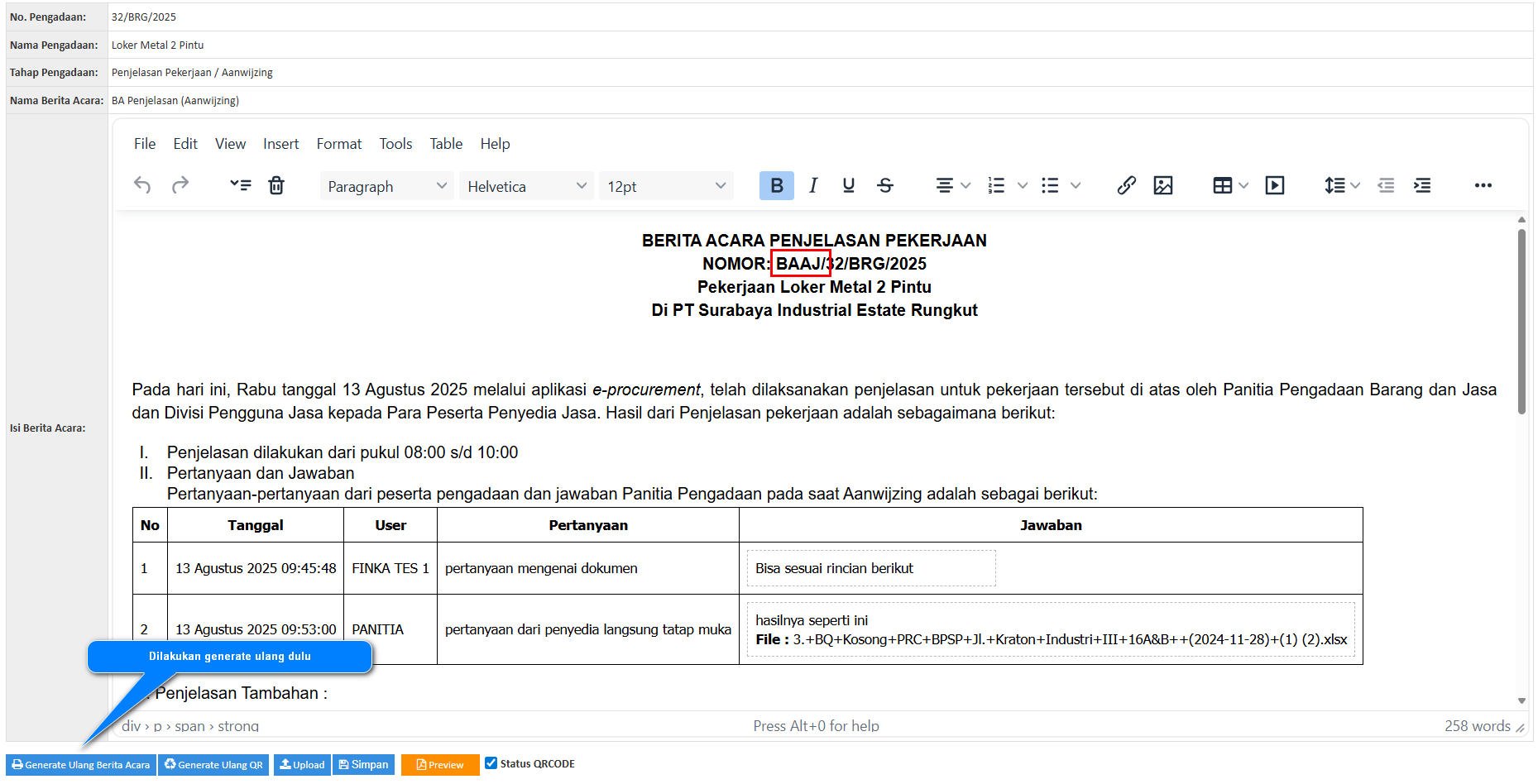Viewport: 1538px width, 784px height.
Task: Apply italic formatting
Action: [x=813, y=185]
